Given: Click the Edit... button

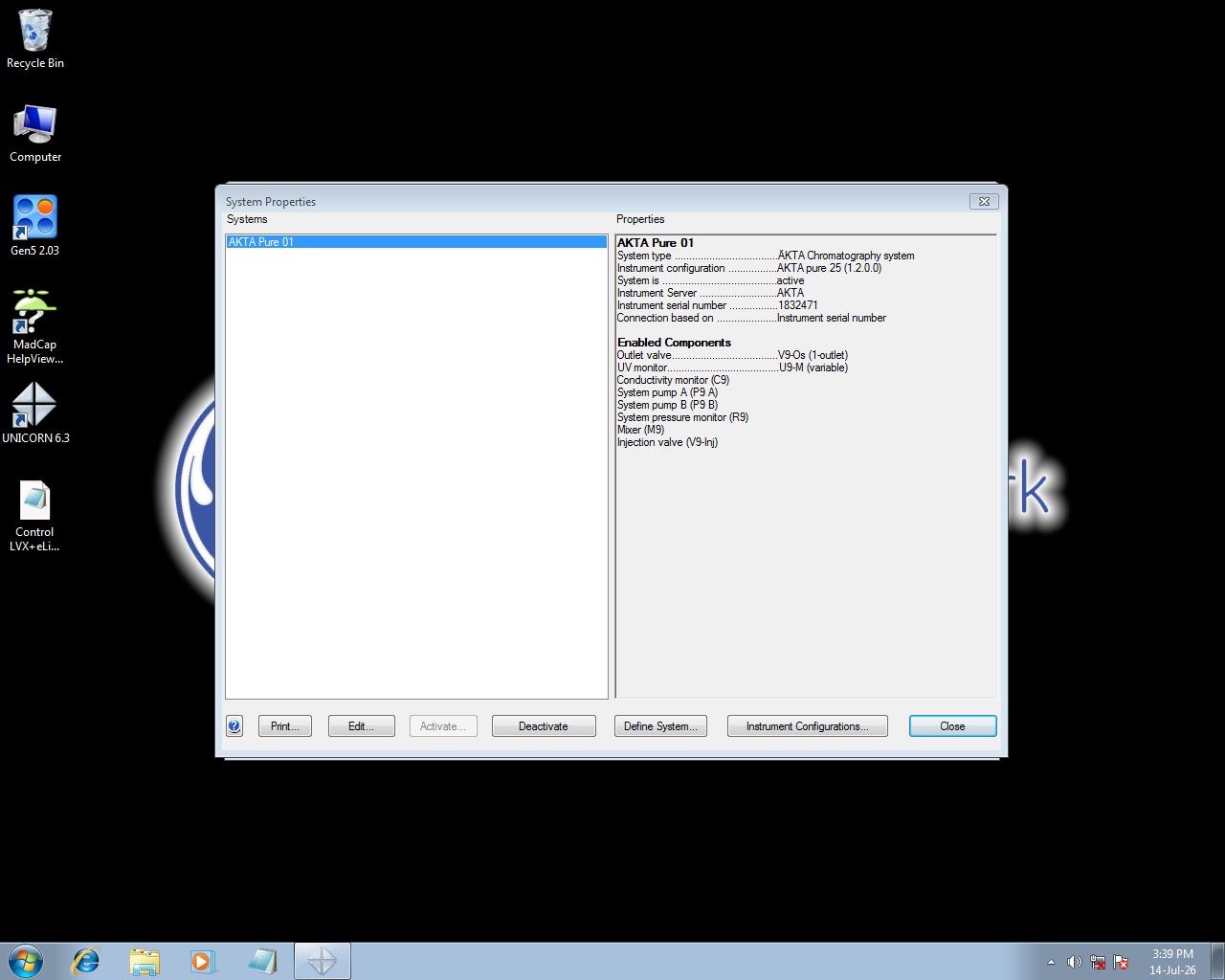Looking at the screenshot, I should (x=361, y=726).
